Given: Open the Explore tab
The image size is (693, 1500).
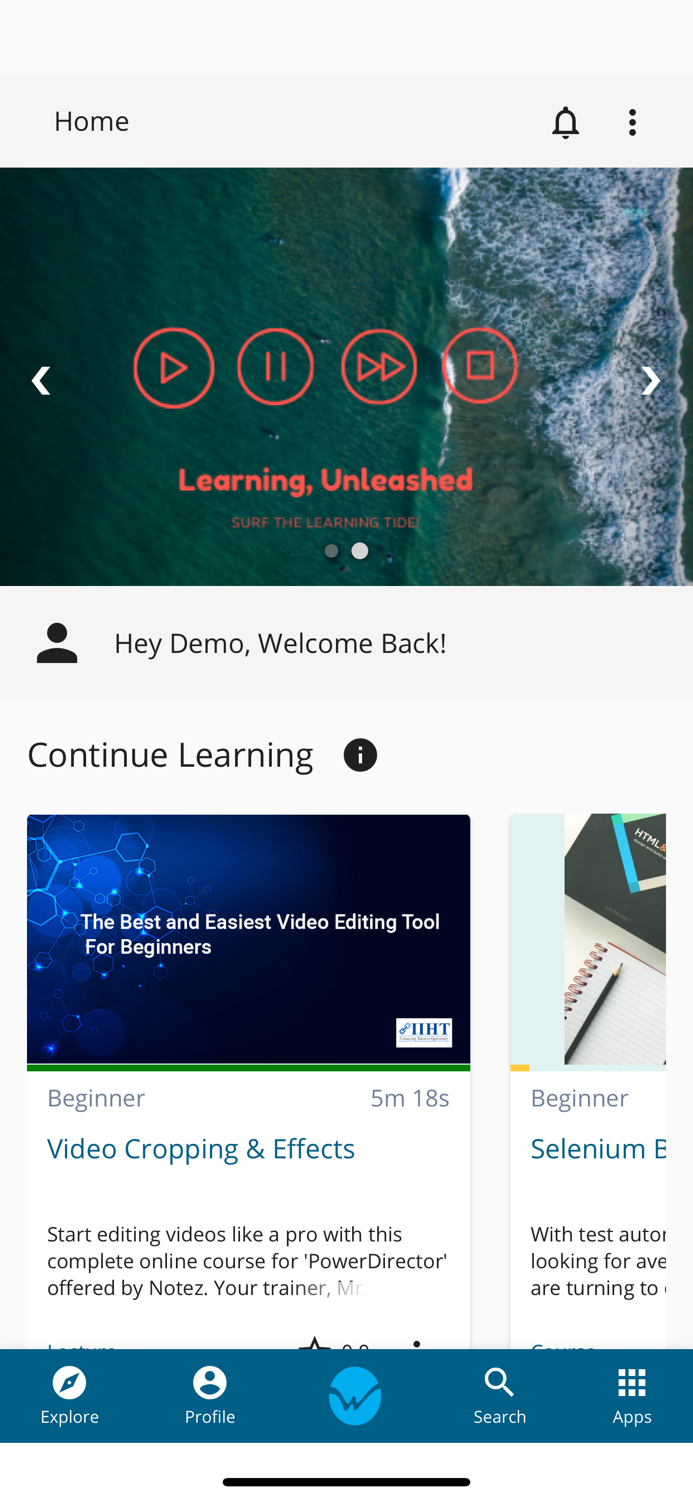Looking at the screenshot, I should [70, 1396].
